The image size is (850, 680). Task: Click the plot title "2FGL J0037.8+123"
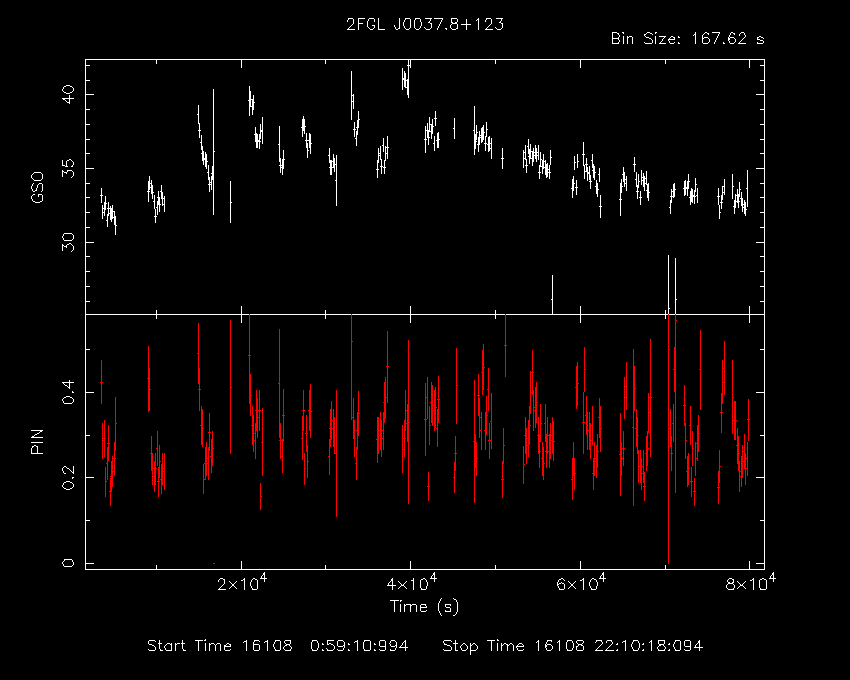point(425,24)
